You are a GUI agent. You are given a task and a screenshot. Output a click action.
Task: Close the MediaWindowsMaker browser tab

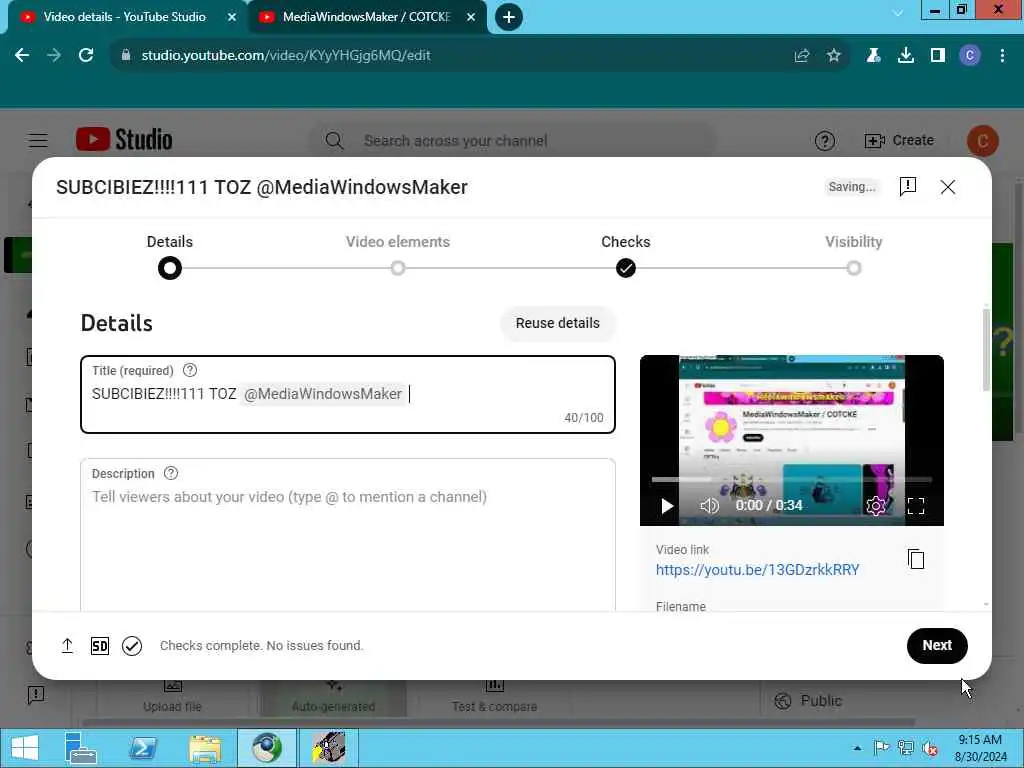471,18
